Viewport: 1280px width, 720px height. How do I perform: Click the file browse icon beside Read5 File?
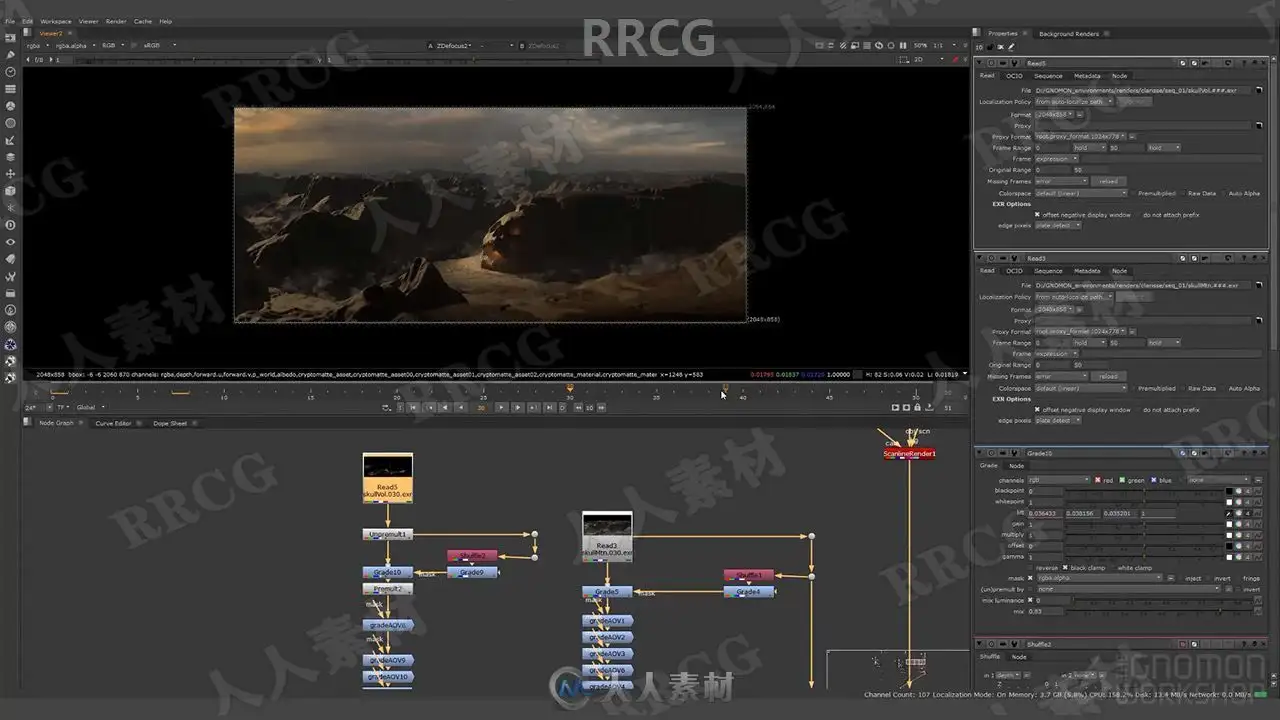click(1257, 90)
